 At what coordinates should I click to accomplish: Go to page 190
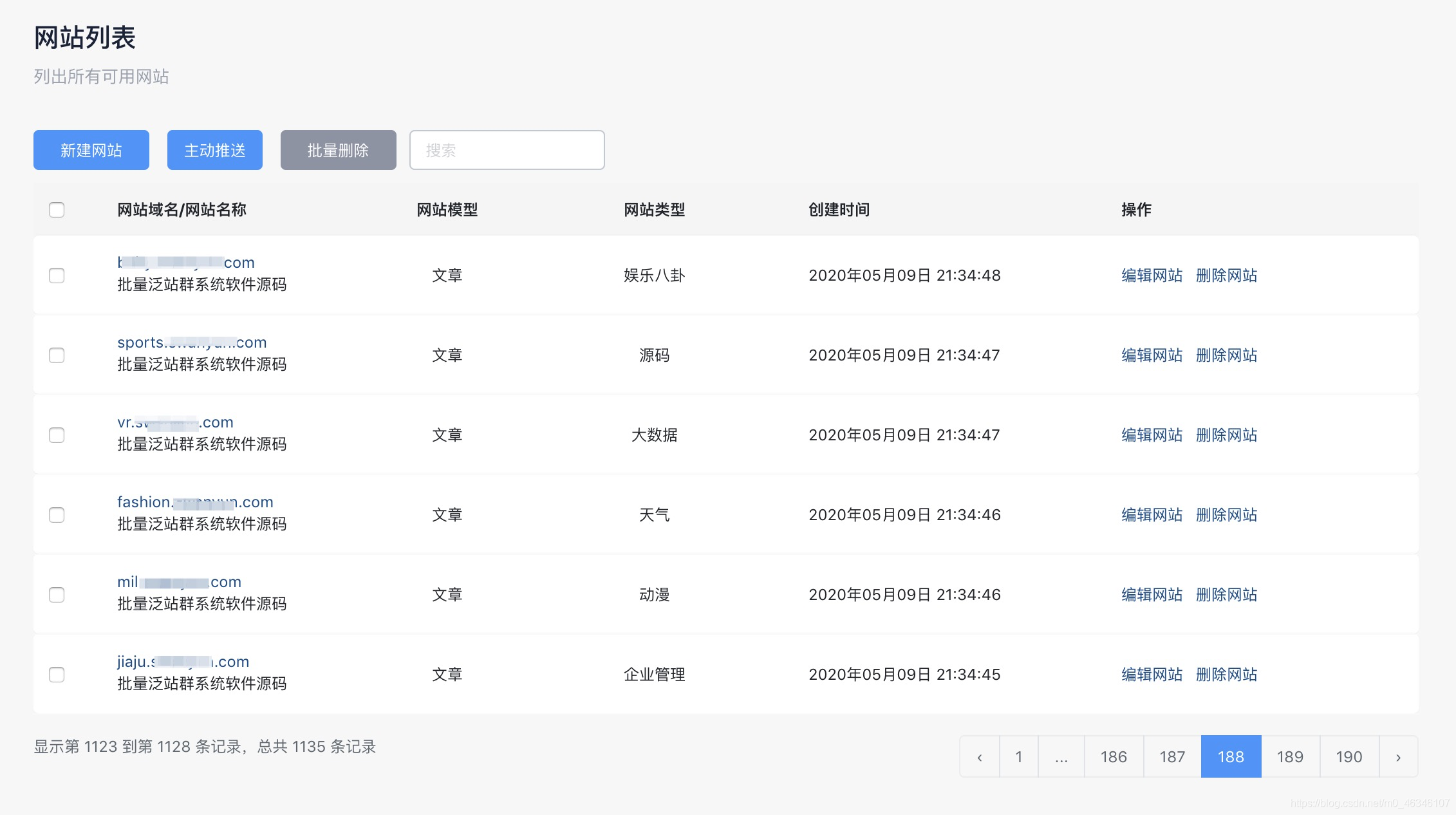pyautogui.click(x=1349, y=756)
